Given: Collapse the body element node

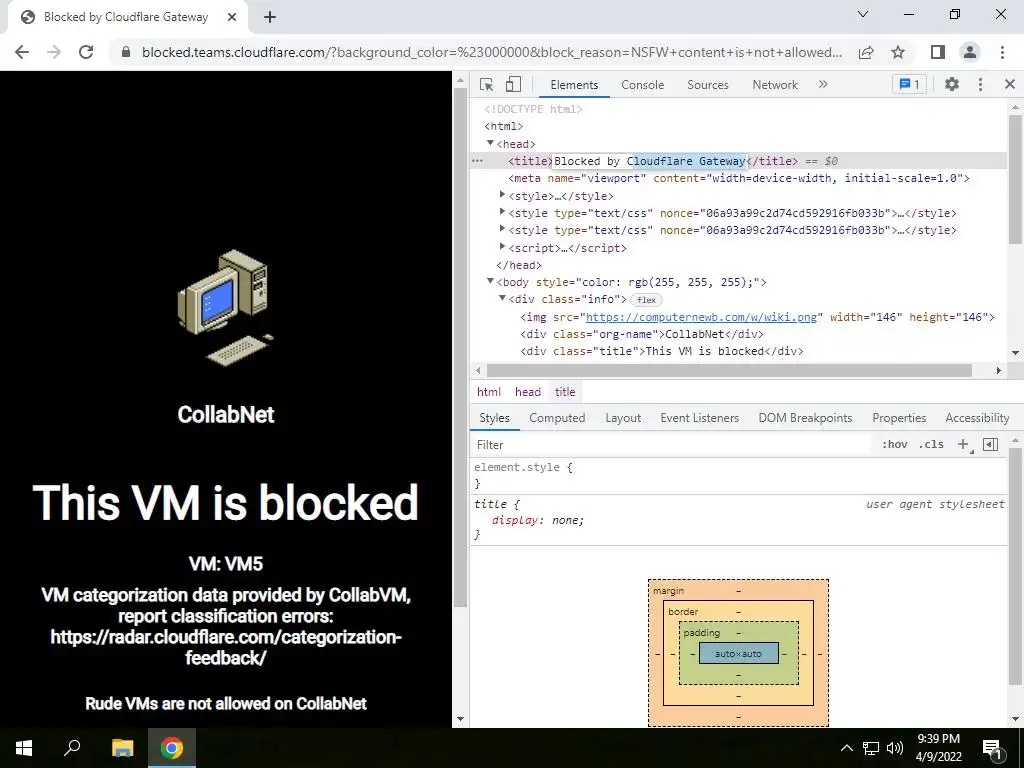Looking at the screenshot, I should coord(490,281).
